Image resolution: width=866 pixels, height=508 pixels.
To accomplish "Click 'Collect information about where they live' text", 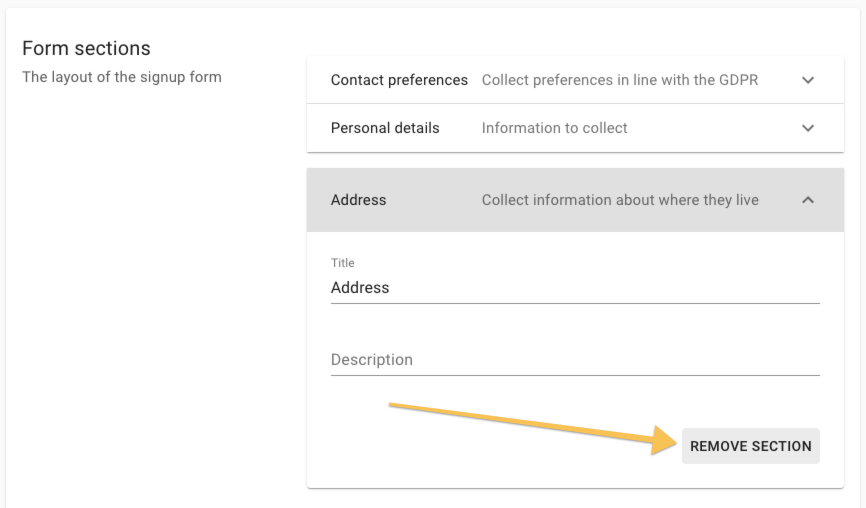I will coord(620,200).
